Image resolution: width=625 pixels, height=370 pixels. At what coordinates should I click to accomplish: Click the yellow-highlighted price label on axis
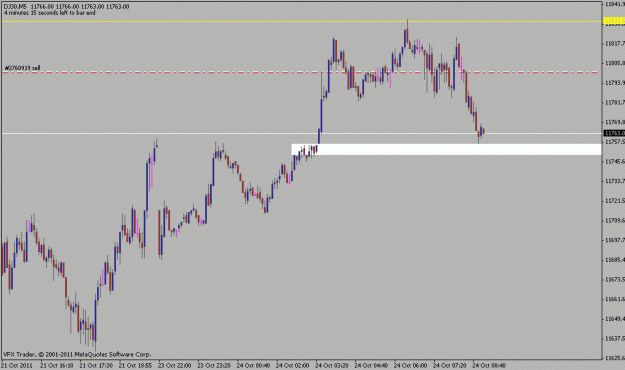coord(614,21)
